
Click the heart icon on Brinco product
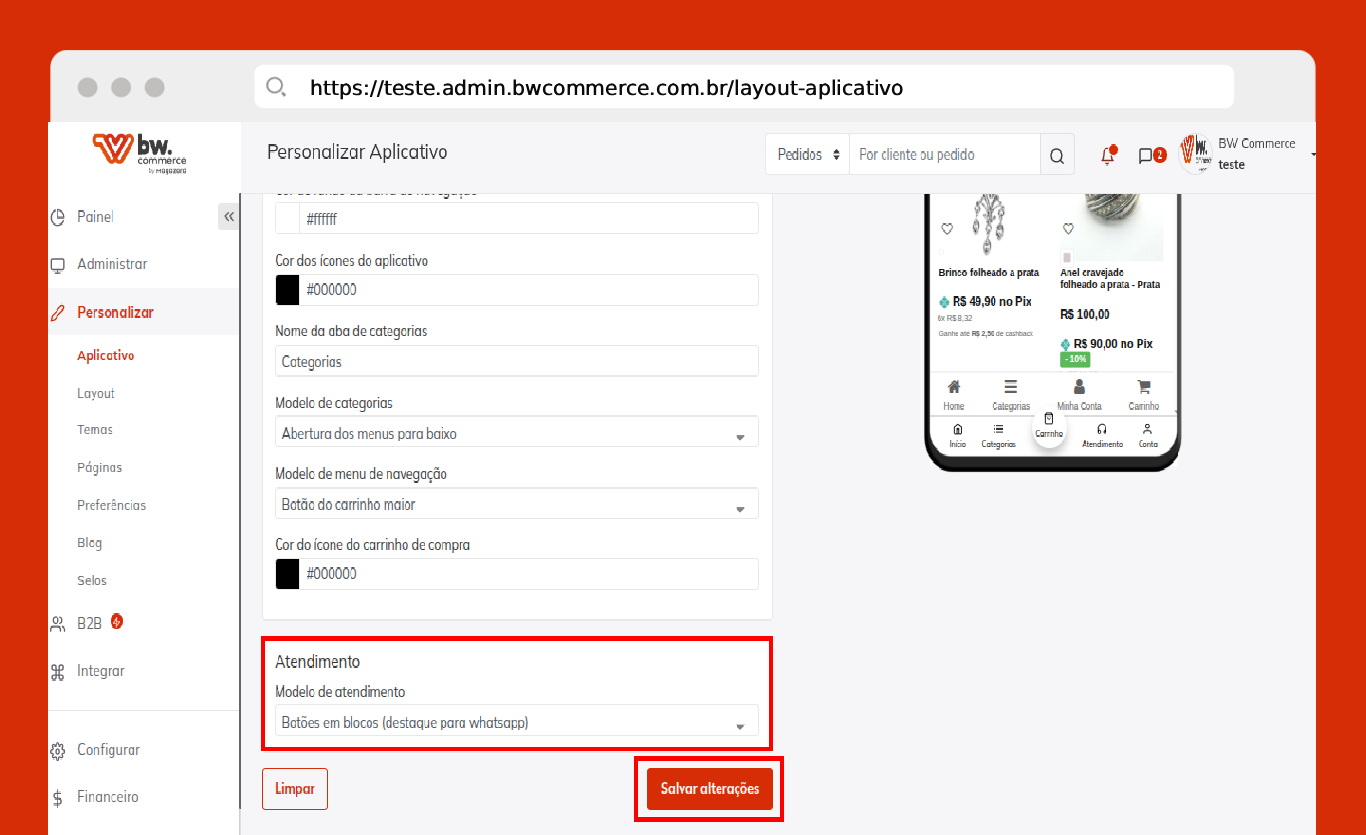point(947,229)
